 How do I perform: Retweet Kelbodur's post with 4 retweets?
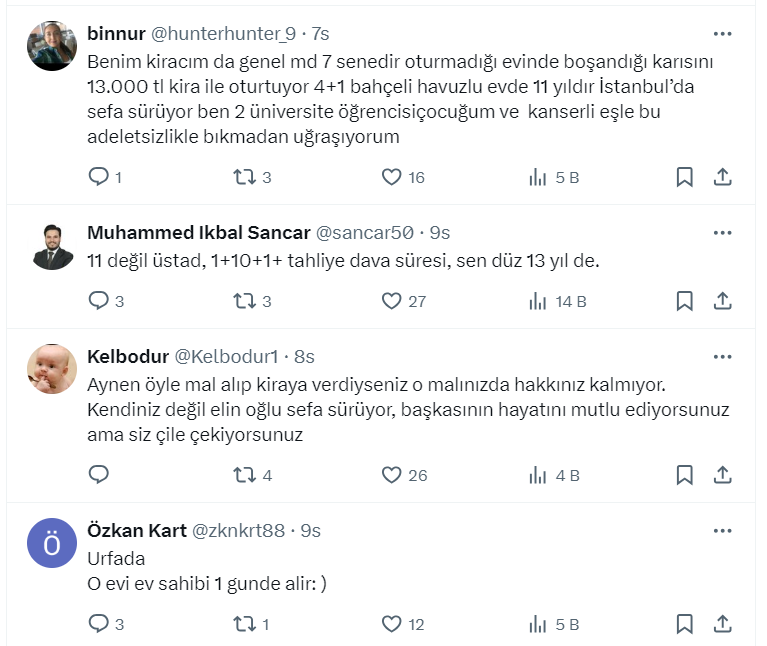coord(243,475)
